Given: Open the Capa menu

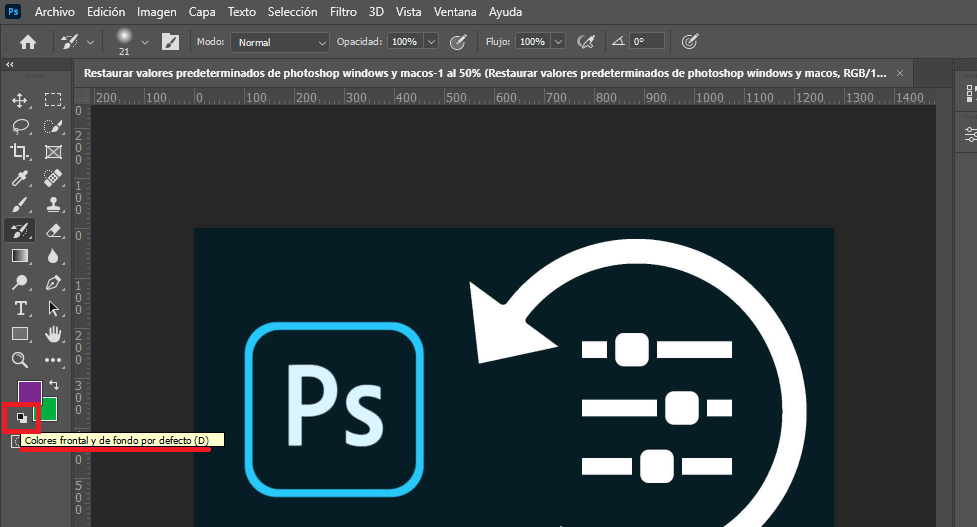Looking at the screenshot, I should (202, 12).
